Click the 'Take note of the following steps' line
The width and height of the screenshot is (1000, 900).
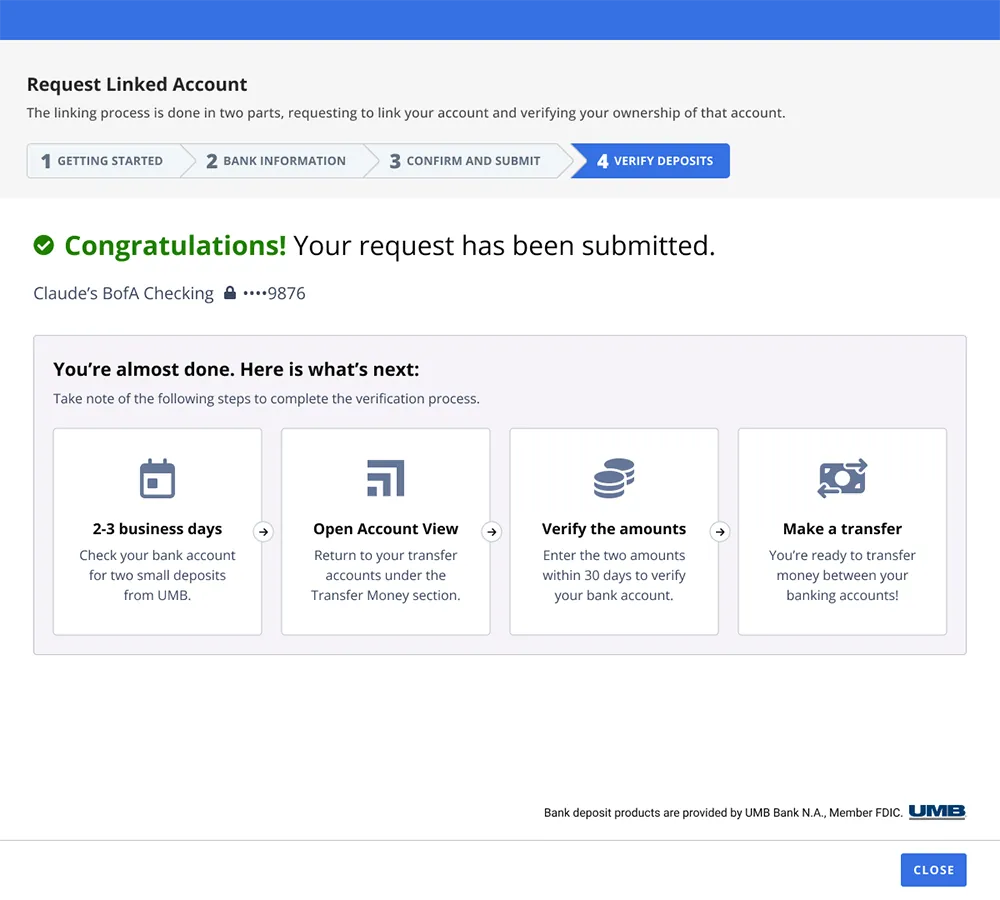pos(266,399)
